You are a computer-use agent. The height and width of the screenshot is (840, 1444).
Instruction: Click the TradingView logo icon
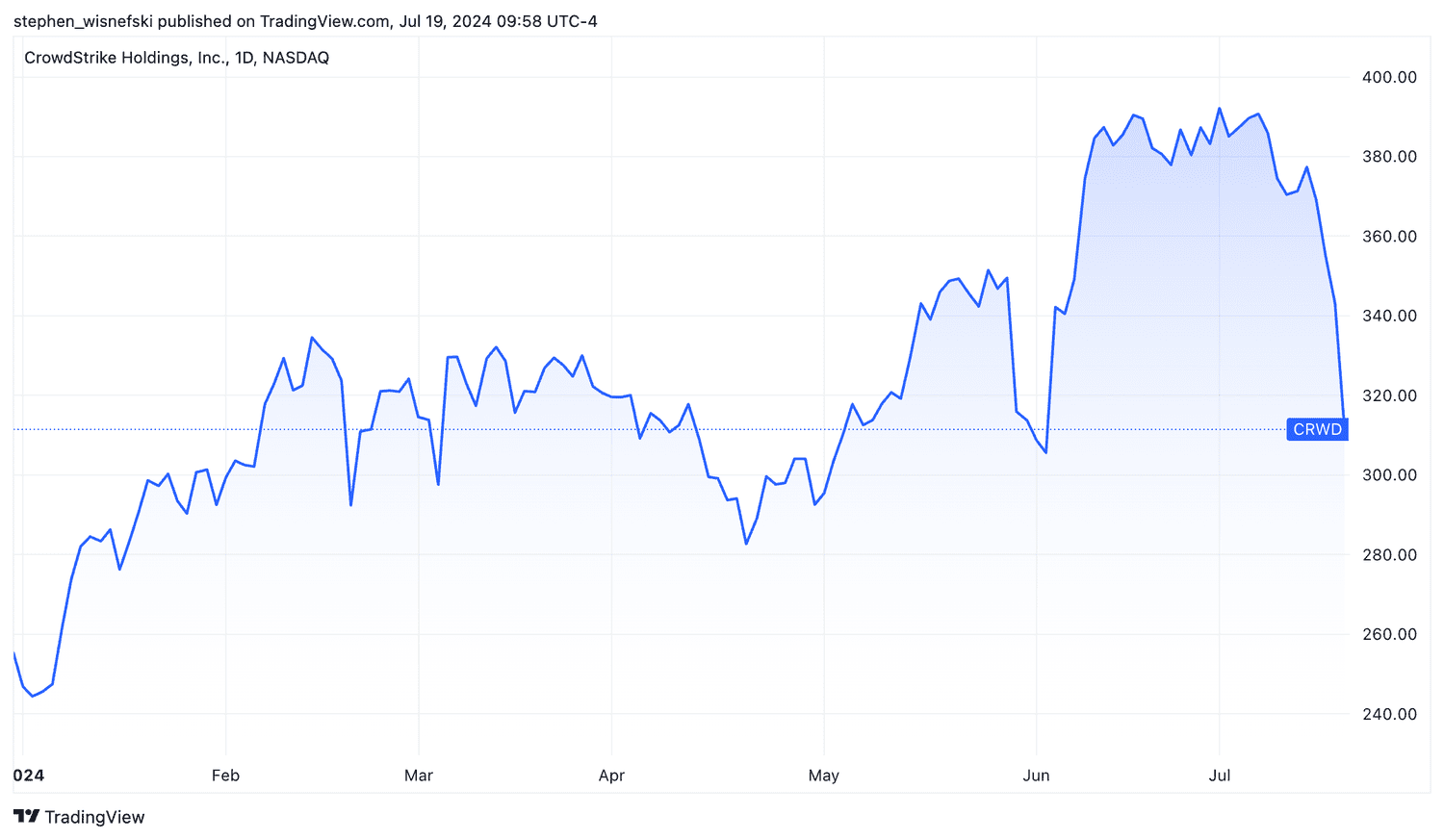[x=27, y=817]
